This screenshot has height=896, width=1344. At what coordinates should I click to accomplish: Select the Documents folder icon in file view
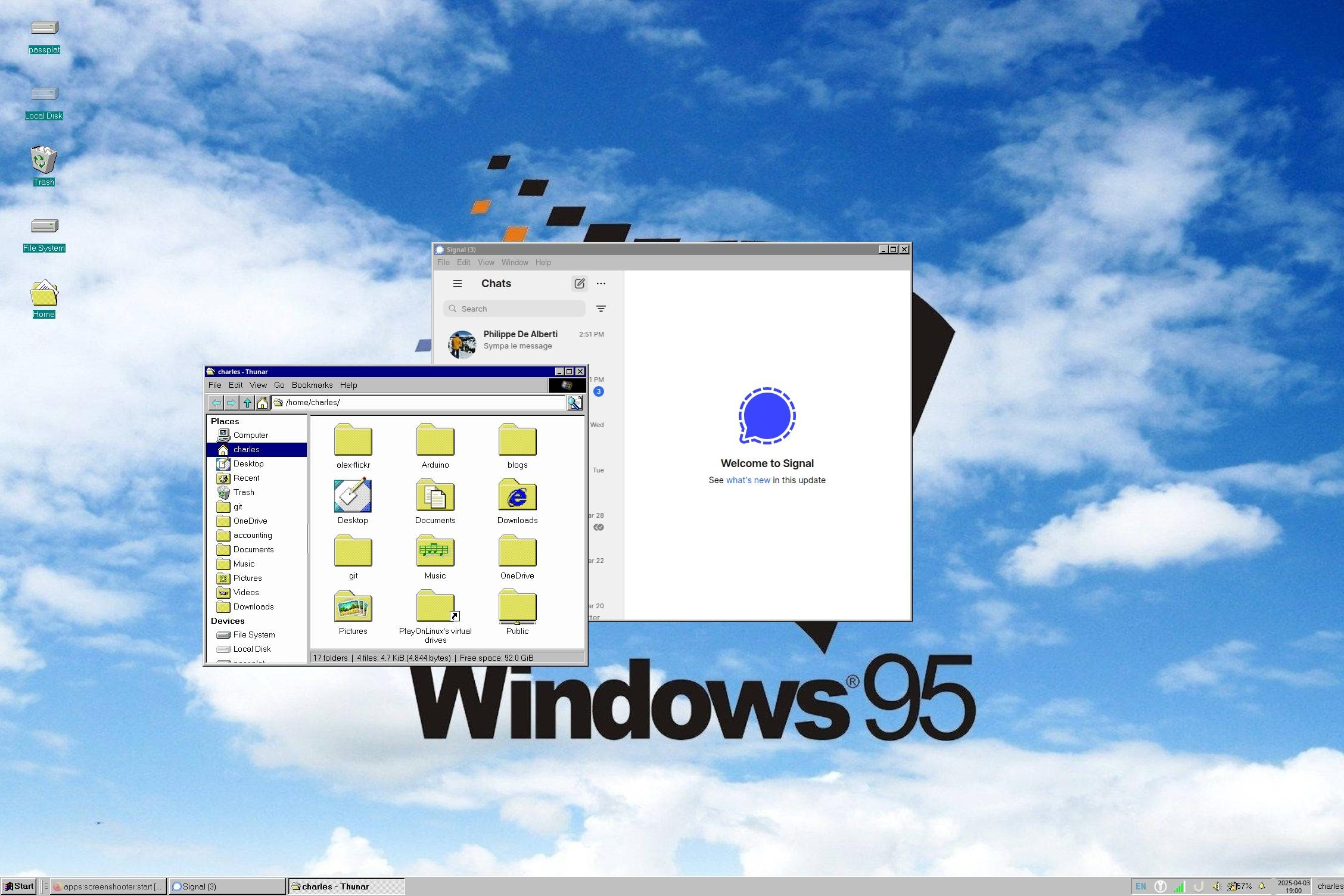435,501
